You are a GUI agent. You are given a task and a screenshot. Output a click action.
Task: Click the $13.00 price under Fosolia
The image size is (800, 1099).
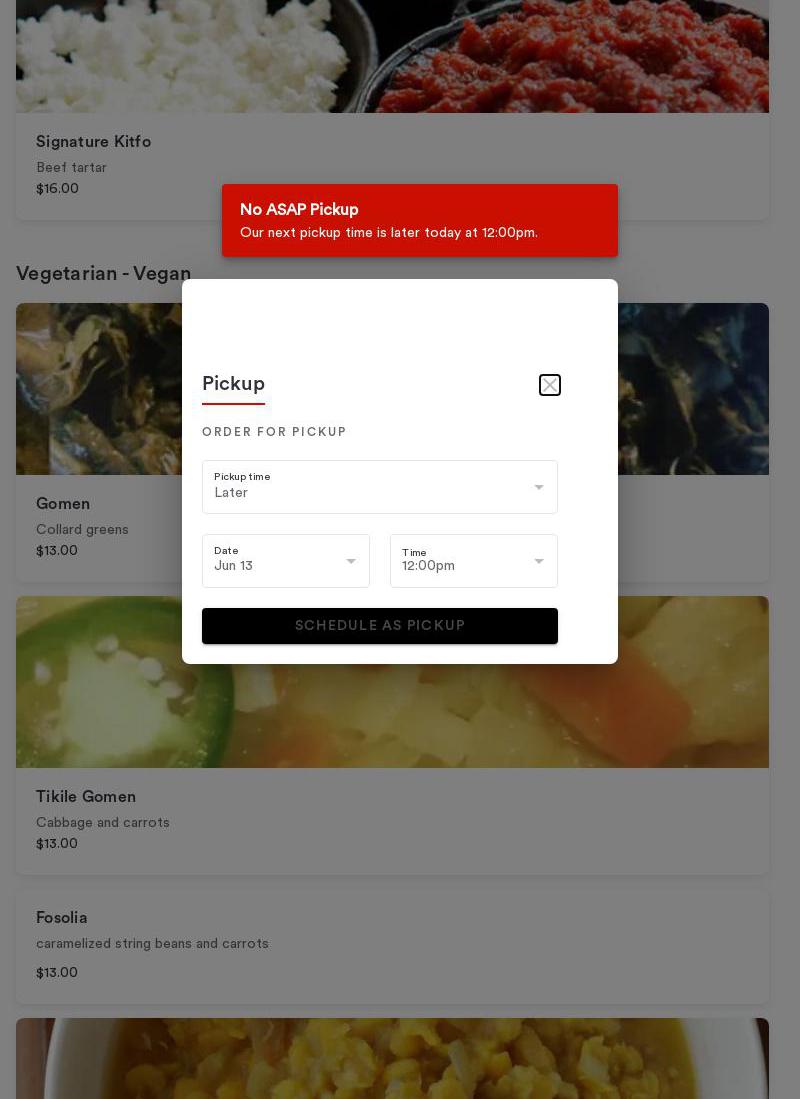coord(57,973)
